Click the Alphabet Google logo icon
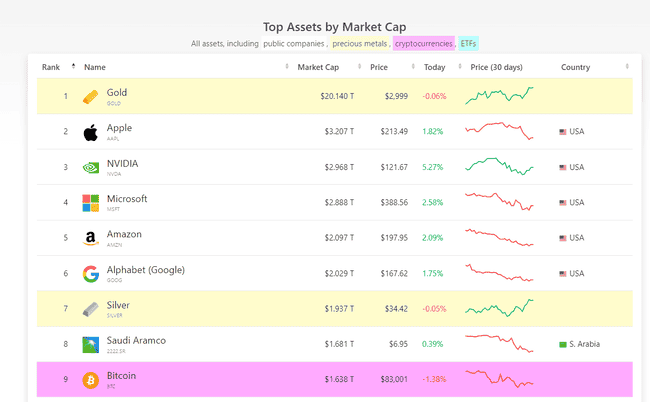The width and height of the screenshot is (650, 402). tap(91, 274)
